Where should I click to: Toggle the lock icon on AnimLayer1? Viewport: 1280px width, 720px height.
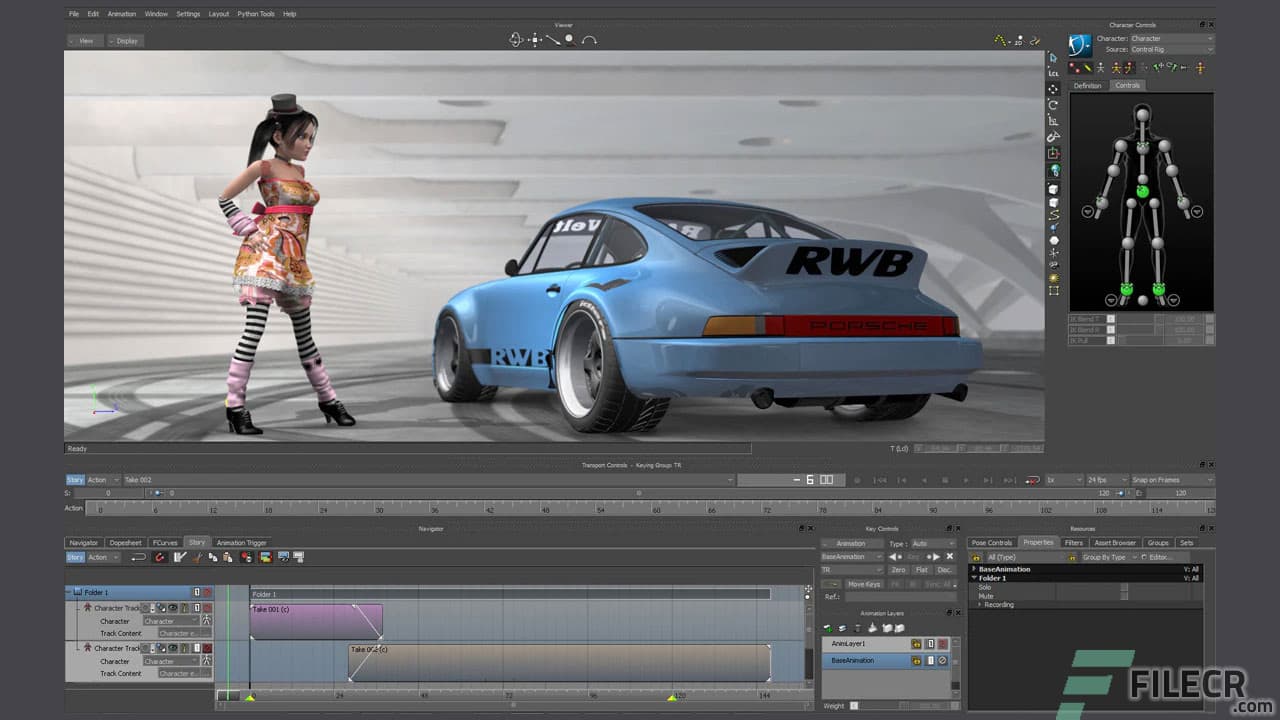[917, 644]
